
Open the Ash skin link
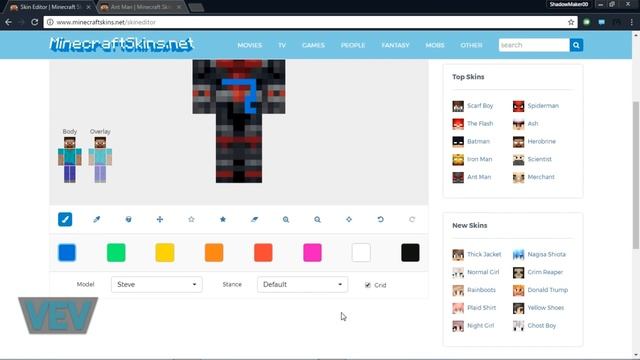pos(533,124)
